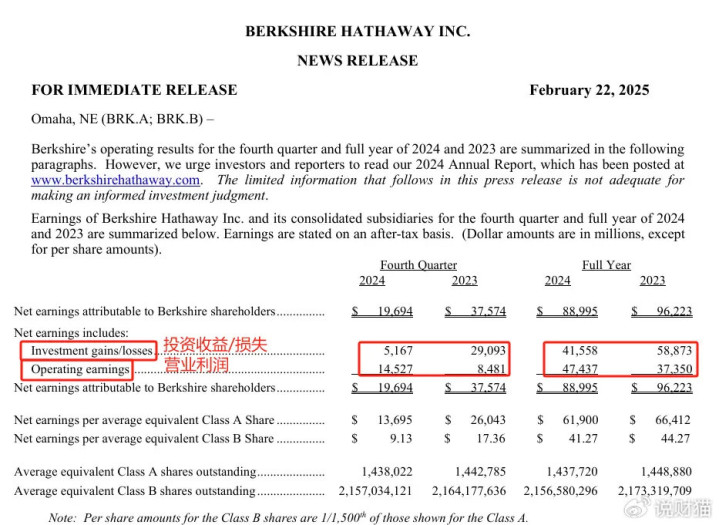Click the Omaha, NE (BRK.A; BRK.B) line

coord(122,119)
